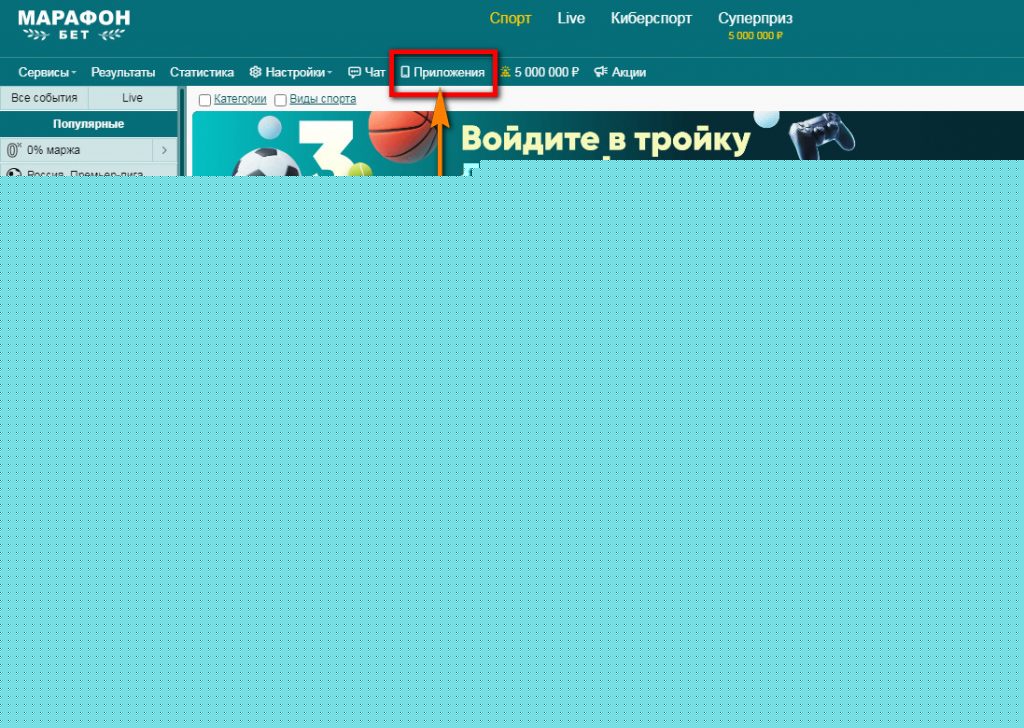Open Акции promotions megaphone item
The height and width of the screenshot is (728, 1024).
[620, 72]
